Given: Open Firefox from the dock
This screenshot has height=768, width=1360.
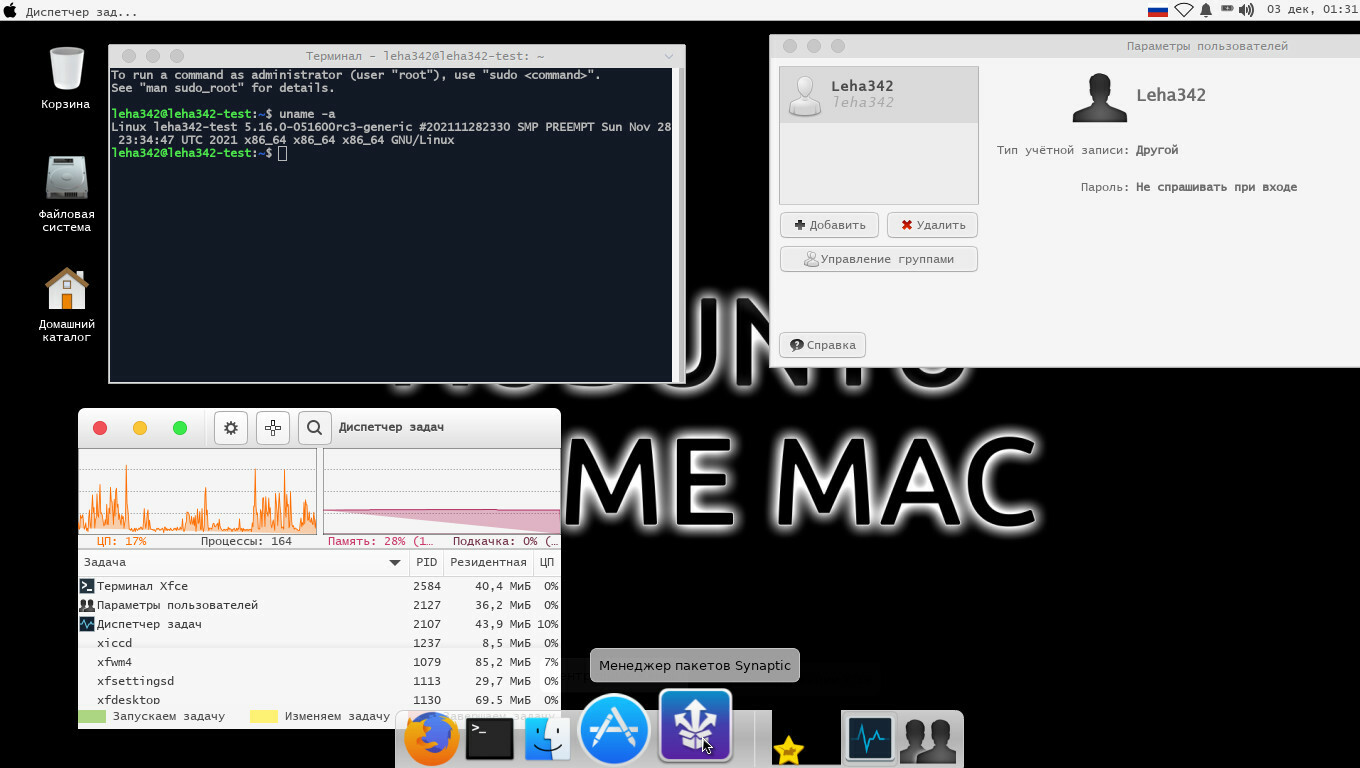Looking at the screenshot, I should click(x=432, y=739).
